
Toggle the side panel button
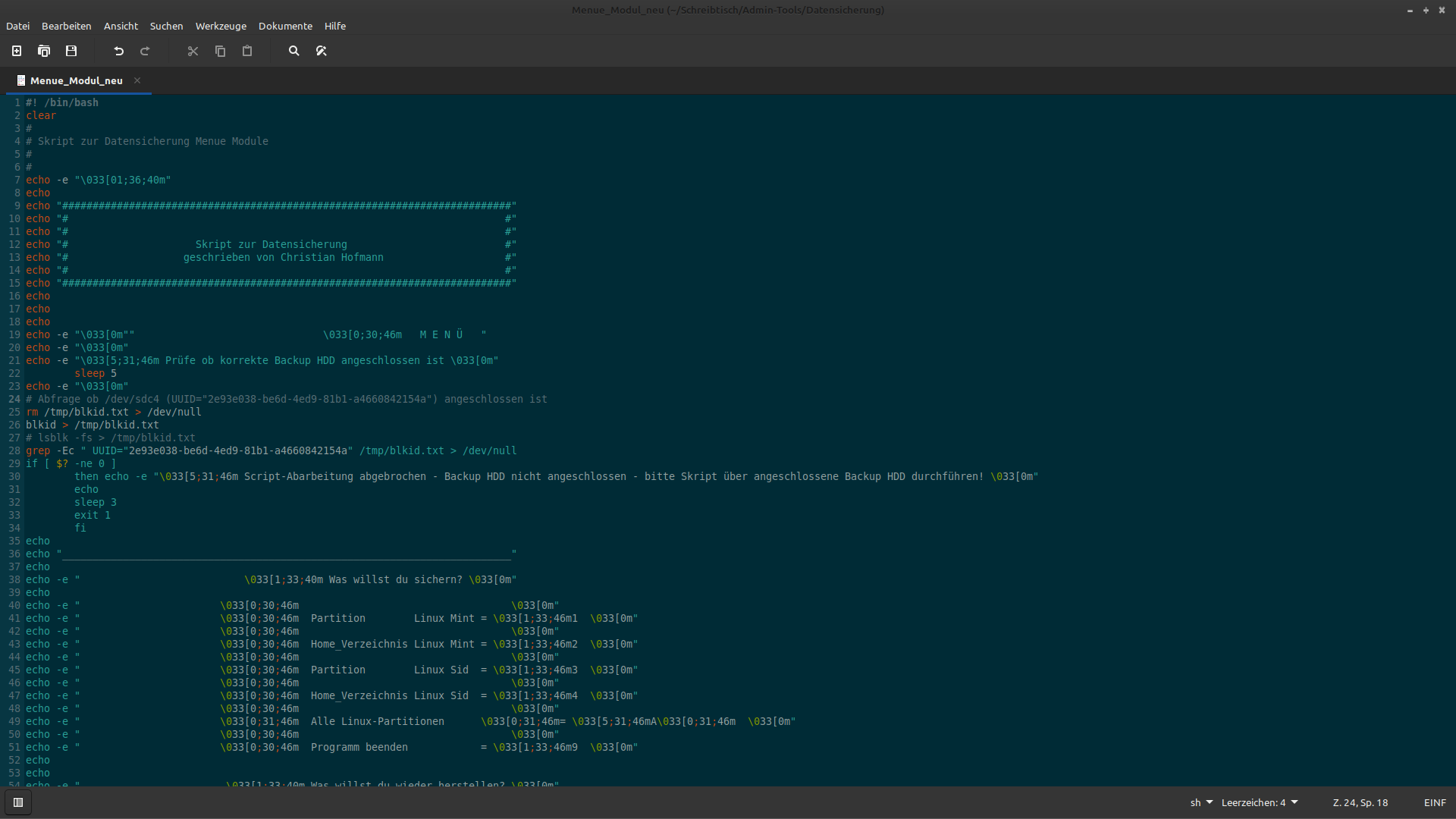(x=18, y=802)
